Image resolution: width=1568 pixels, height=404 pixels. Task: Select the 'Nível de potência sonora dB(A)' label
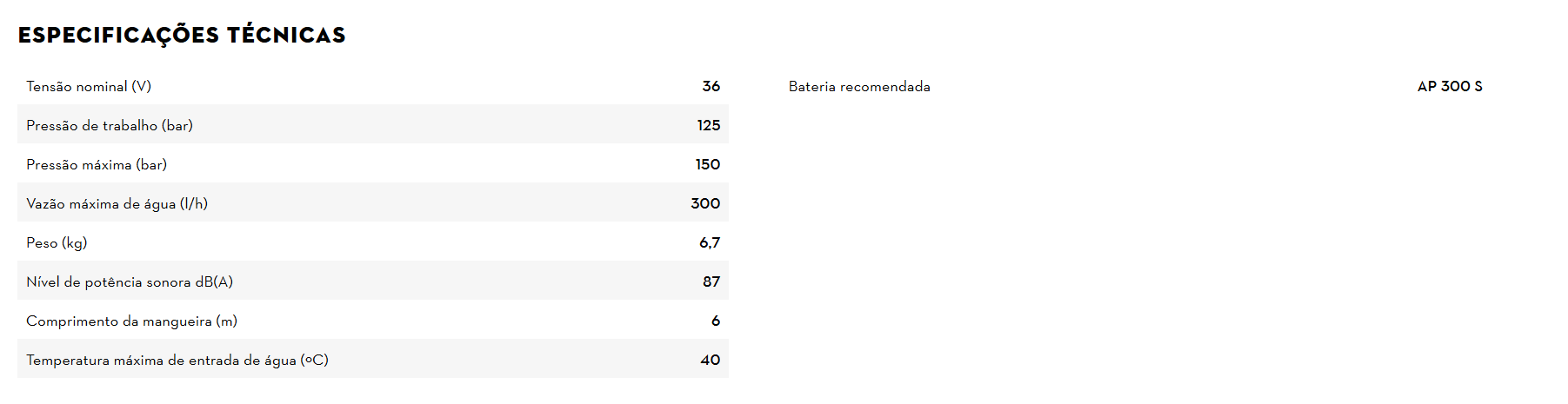click(130, 281)
